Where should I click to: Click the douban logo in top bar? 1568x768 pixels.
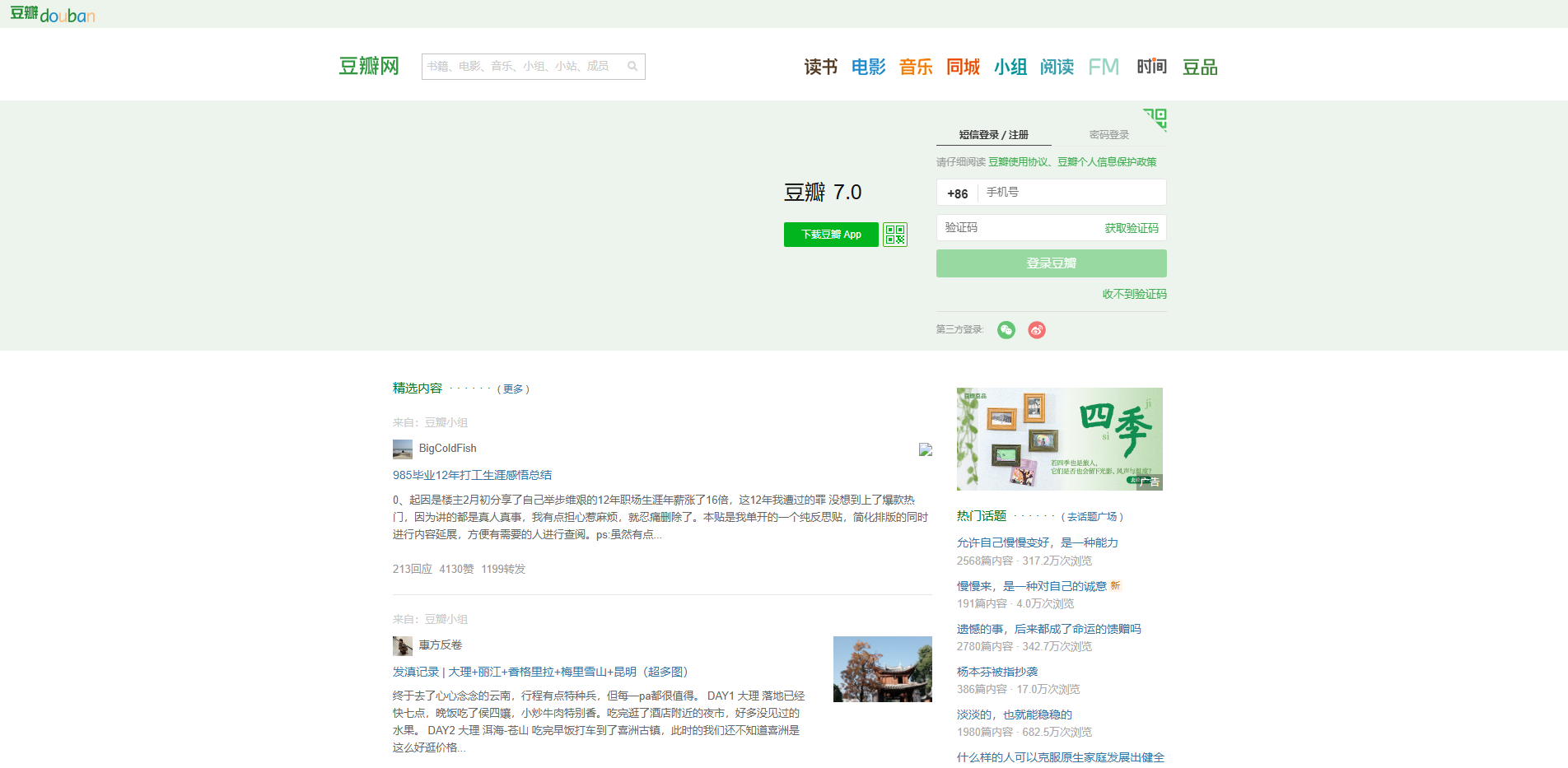[53, 14]
